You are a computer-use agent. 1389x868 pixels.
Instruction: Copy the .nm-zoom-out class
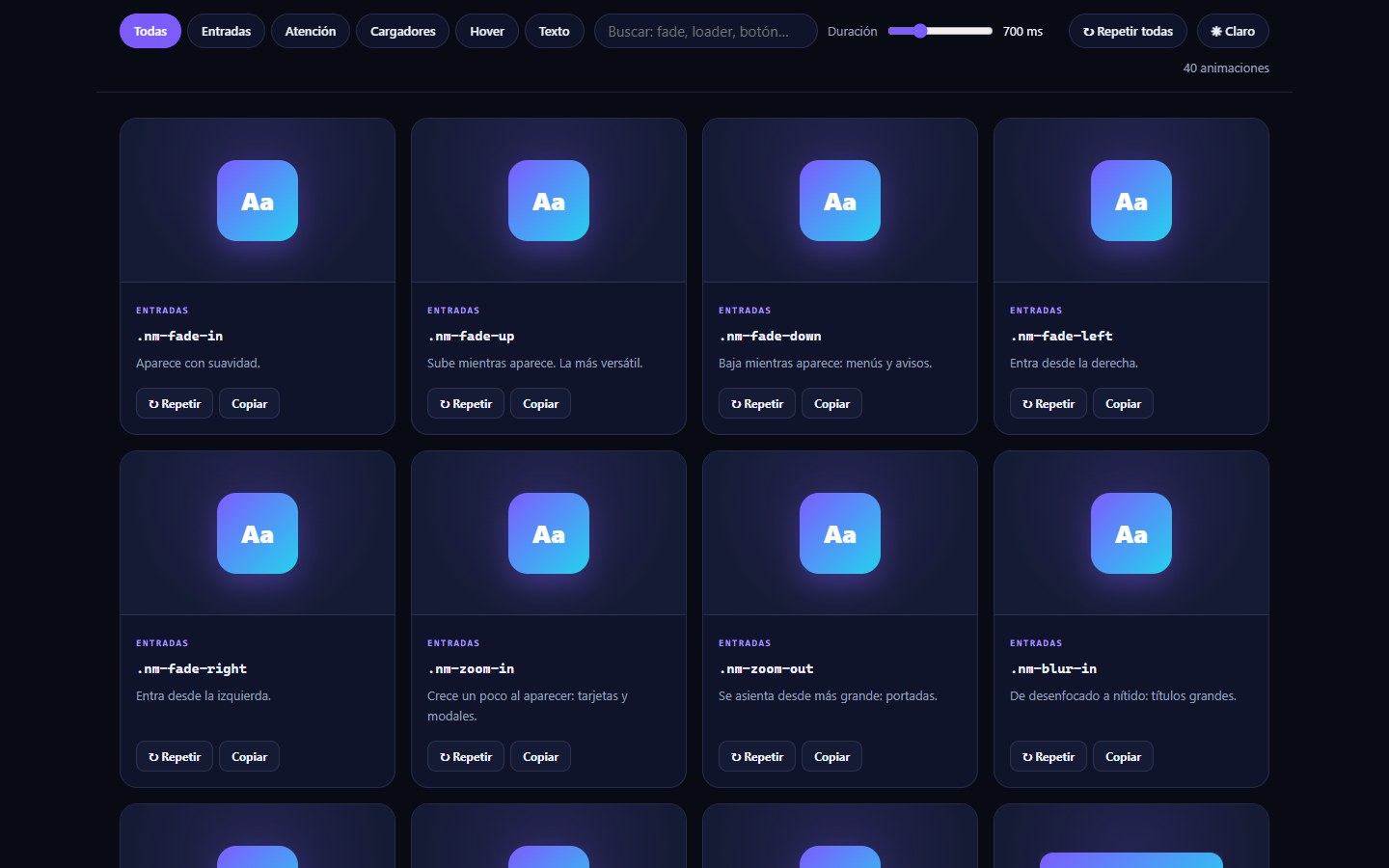click(831, 756)
